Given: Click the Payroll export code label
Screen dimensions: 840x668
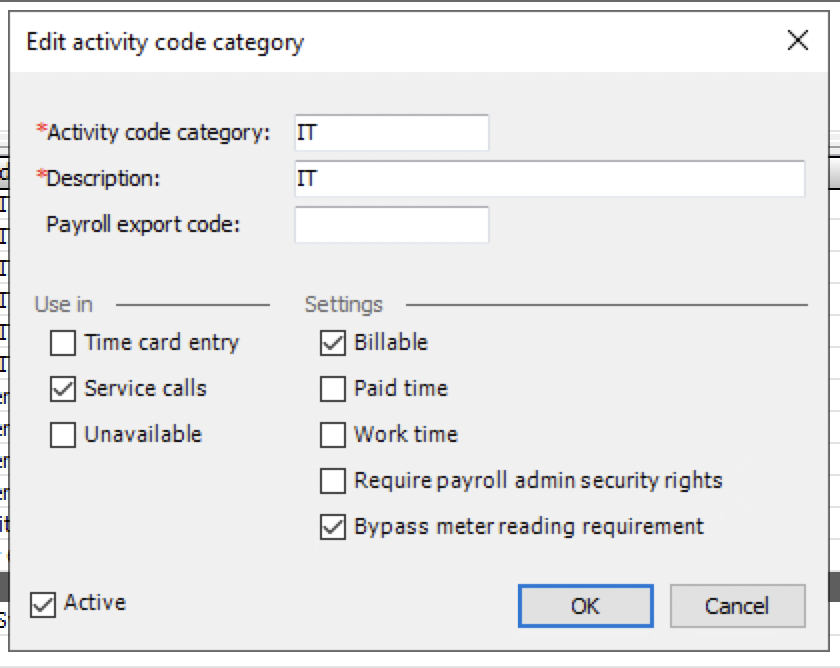Looking at the screenshot, I should (x=144, y=224).
